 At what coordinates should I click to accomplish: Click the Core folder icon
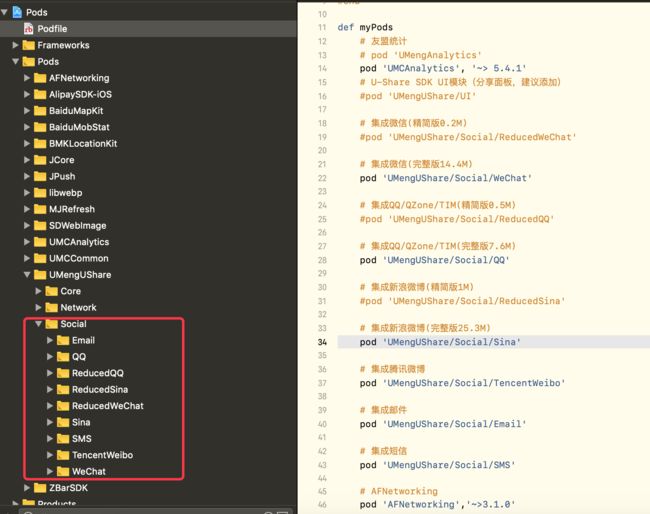coord(52,291)
